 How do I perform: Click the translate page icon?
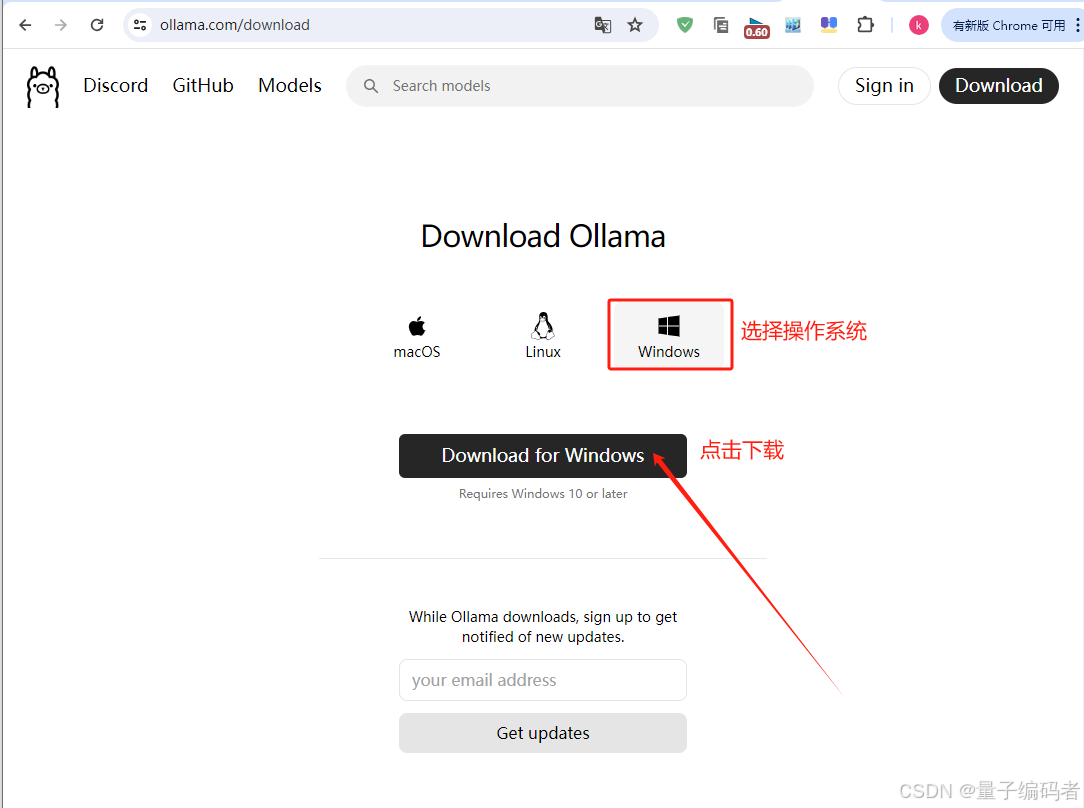click(x=603, y=26)
